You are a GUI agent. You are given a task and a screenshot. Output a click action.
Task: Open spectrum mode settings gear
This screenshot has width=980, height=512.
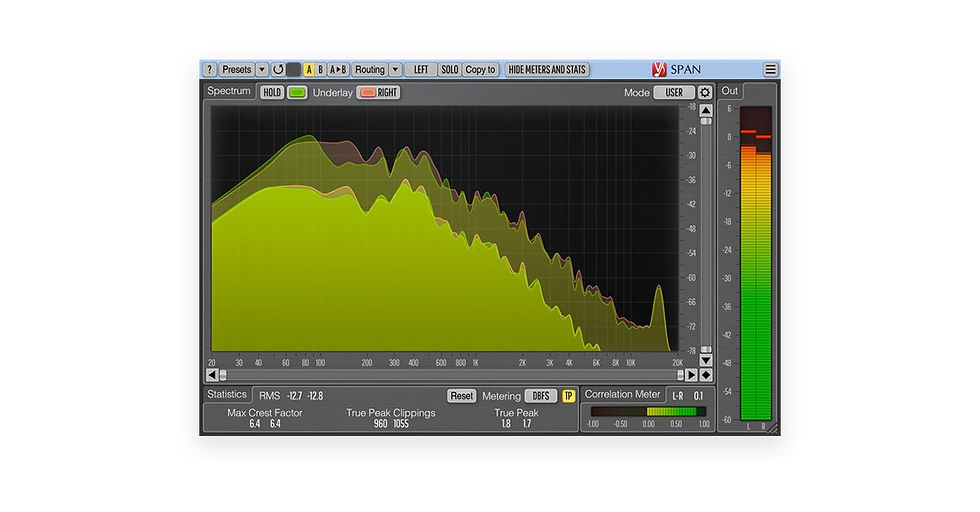point(705,93)
